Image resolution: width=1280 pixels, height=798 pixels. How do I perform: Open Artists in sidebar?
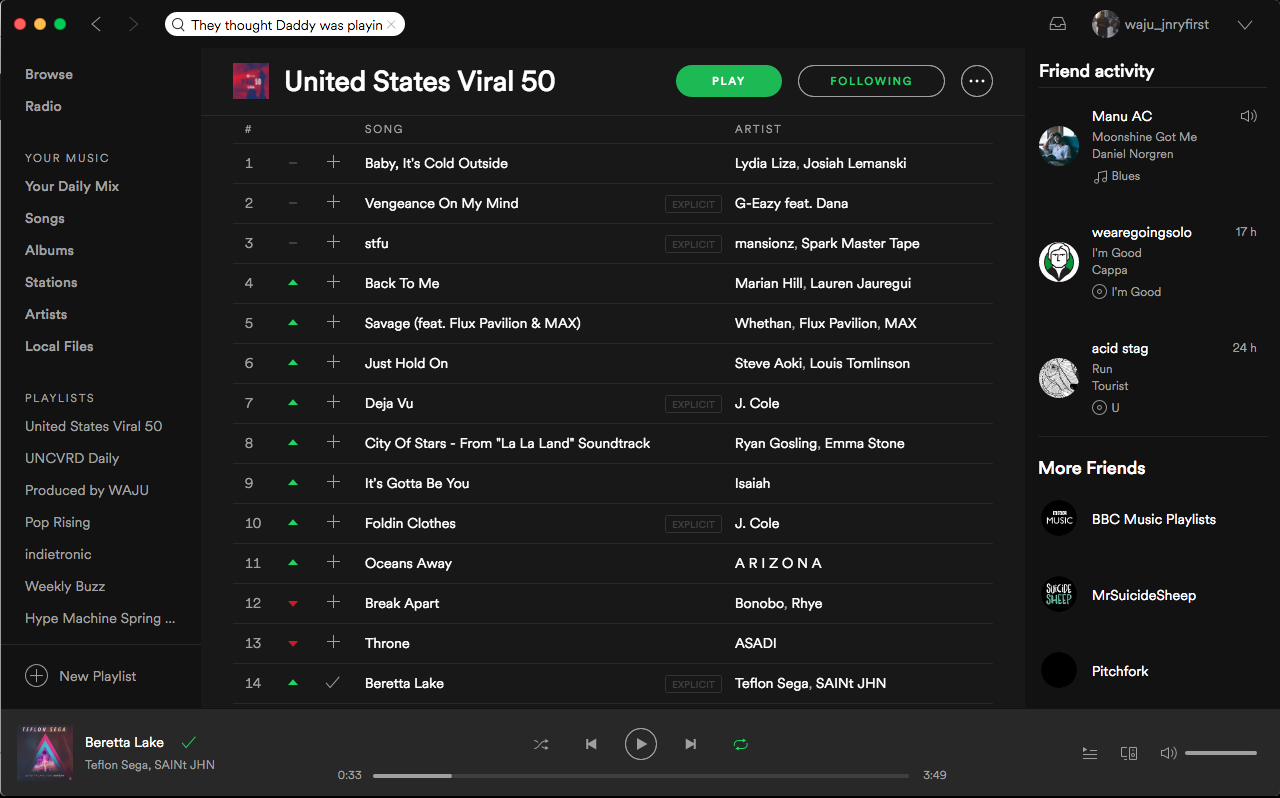pyautogui.click(x=46, y=314)
